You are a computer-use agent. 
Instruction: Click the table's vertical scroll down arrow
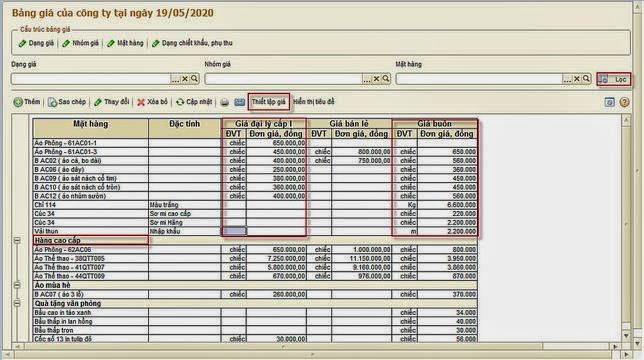tap(626, 336)
